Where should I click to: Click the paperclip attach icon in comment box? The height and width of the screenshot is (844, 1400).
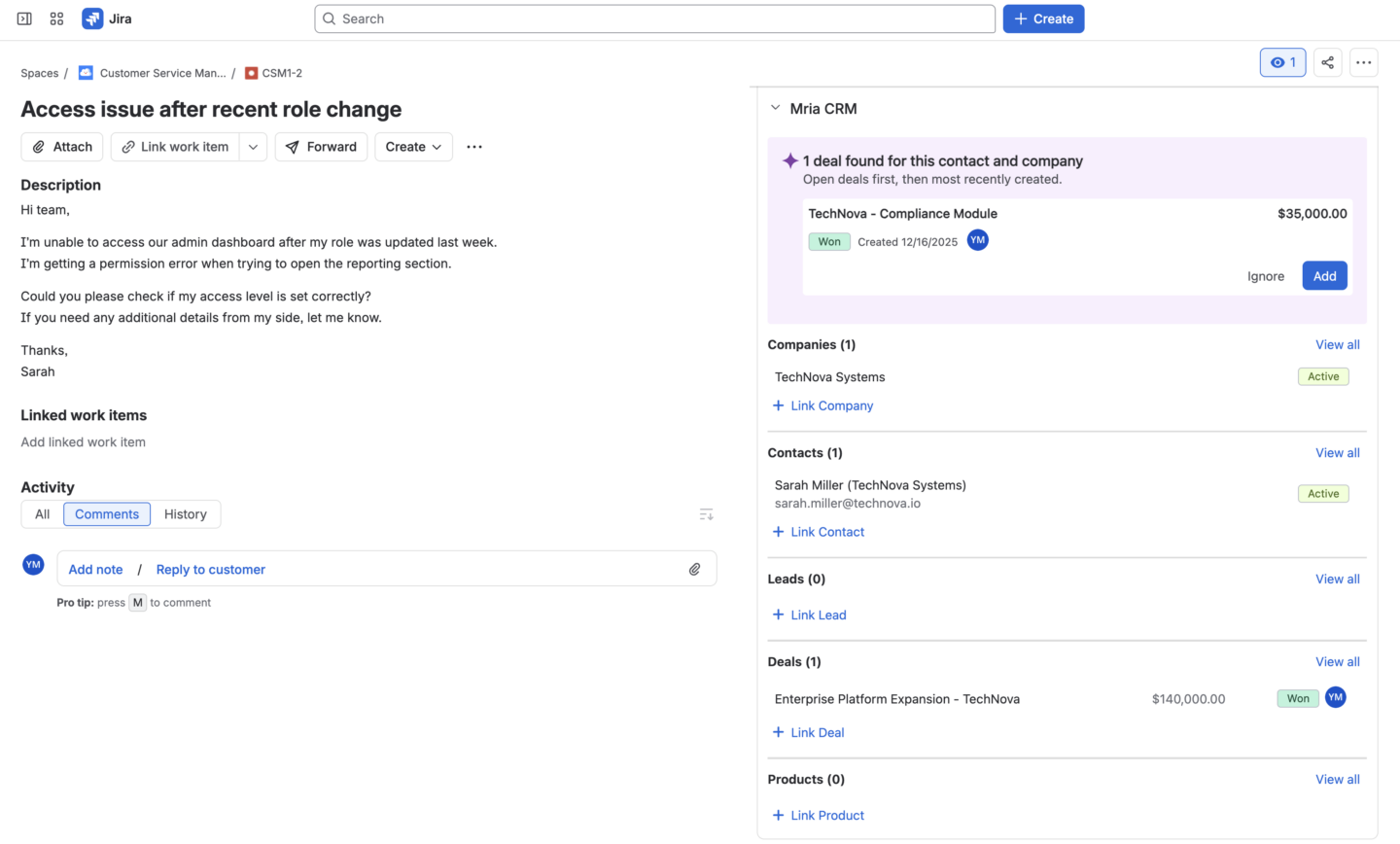click(x=694, y=570)
